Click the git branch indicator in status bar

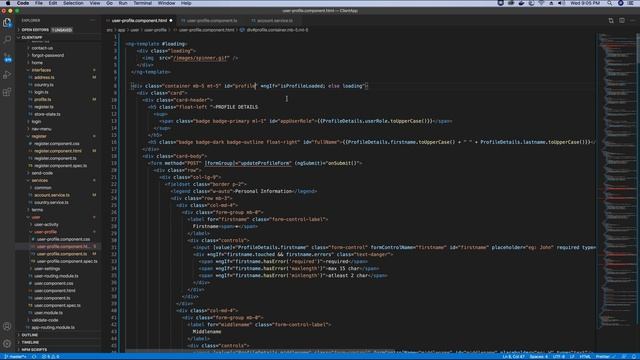(x=16, y=357)
